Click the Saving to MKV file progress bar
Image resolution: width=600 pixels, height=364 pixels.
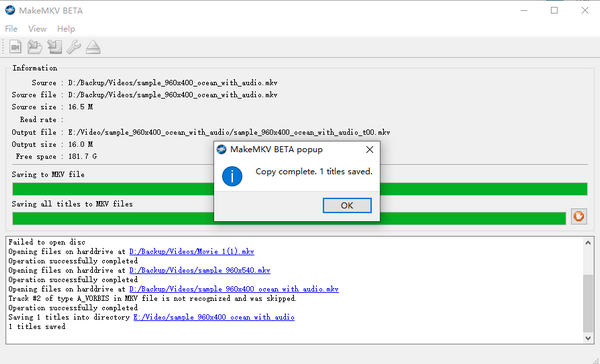pos(300,189)
